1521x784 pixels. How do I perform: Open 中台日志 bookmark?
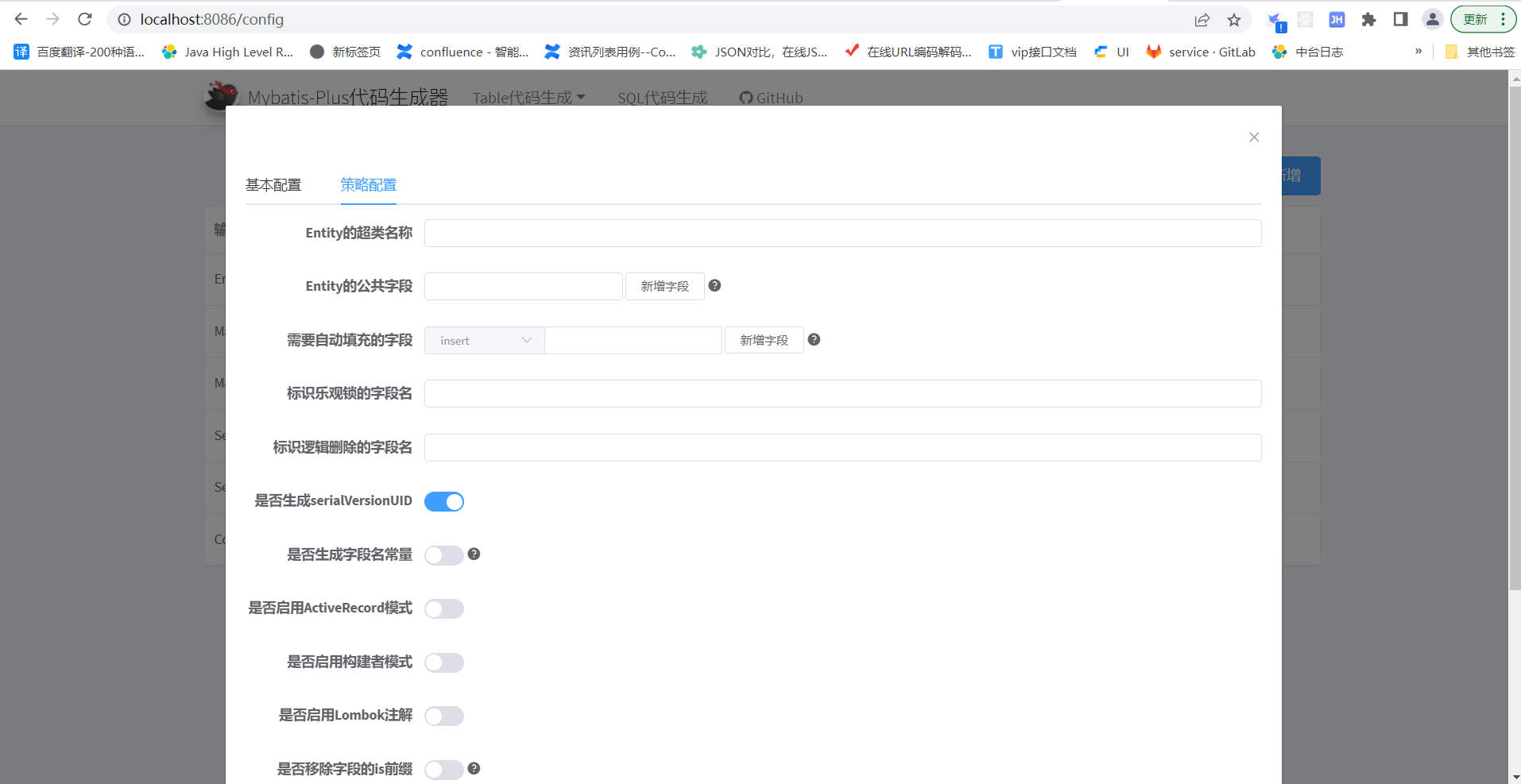click(1307, 52)
